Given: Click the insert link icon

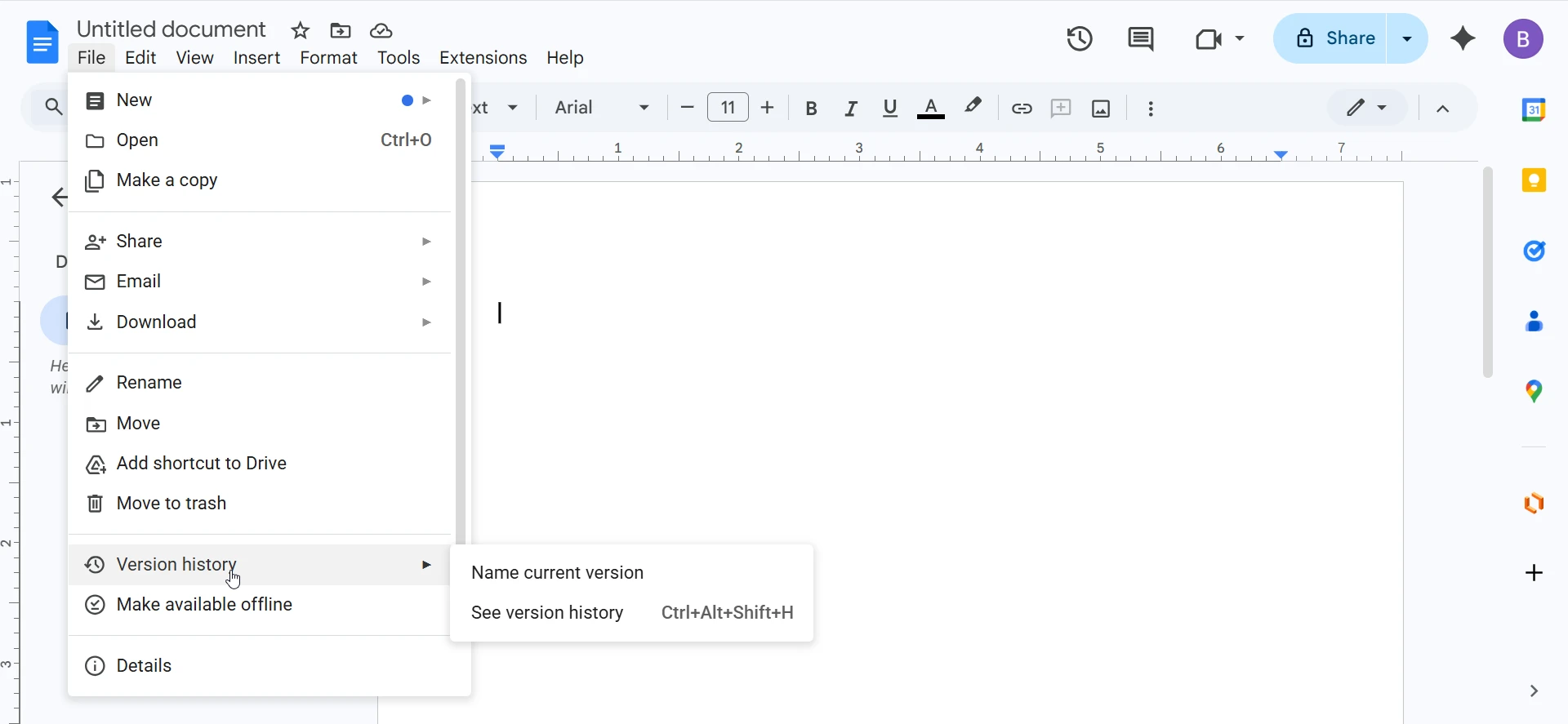Looking at the screenshot, I should 1022,109.
